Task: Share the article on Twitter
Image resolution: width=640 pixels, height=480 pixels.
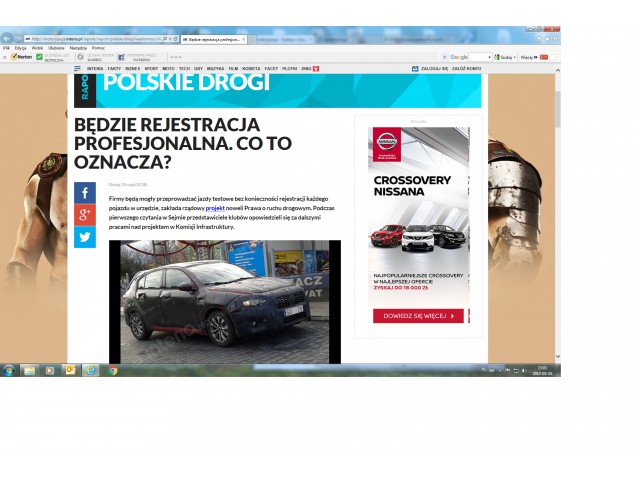Action: coord(85,237)
